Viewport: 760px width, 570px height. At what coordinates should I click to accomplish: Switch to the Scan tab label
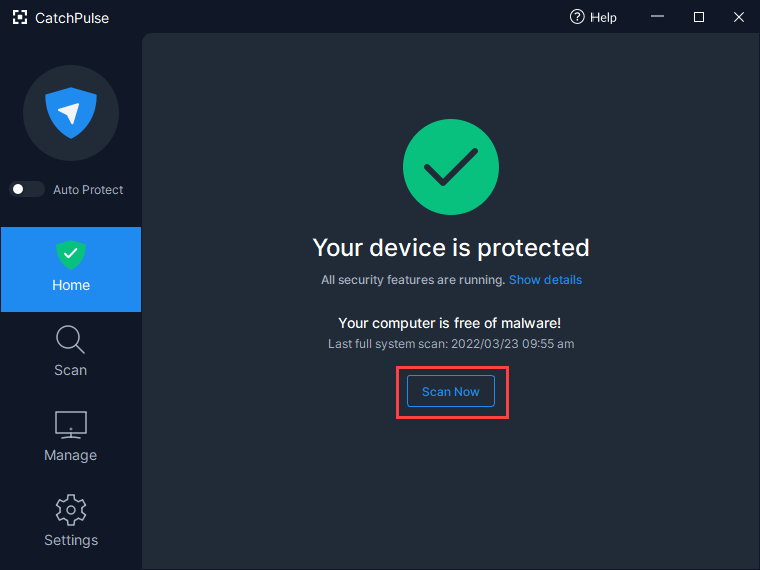pos(71,370)
